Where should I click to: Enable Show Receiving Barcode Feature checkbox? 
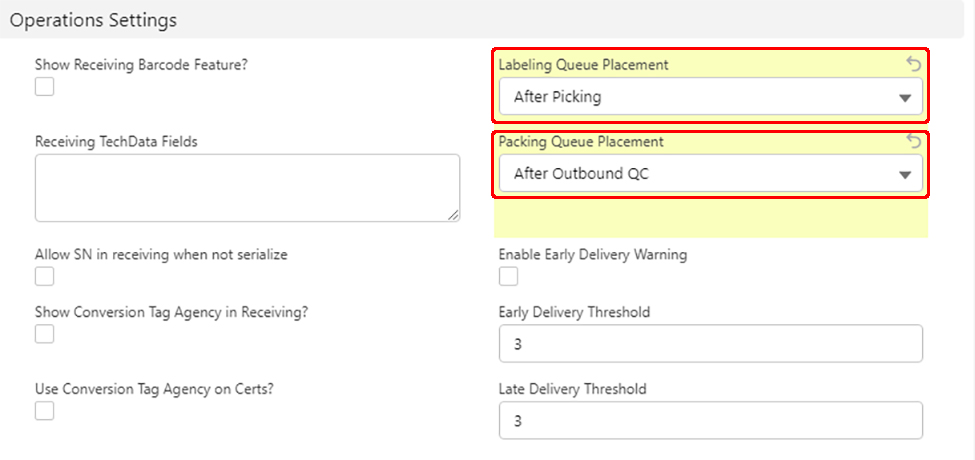coord(44,87)
